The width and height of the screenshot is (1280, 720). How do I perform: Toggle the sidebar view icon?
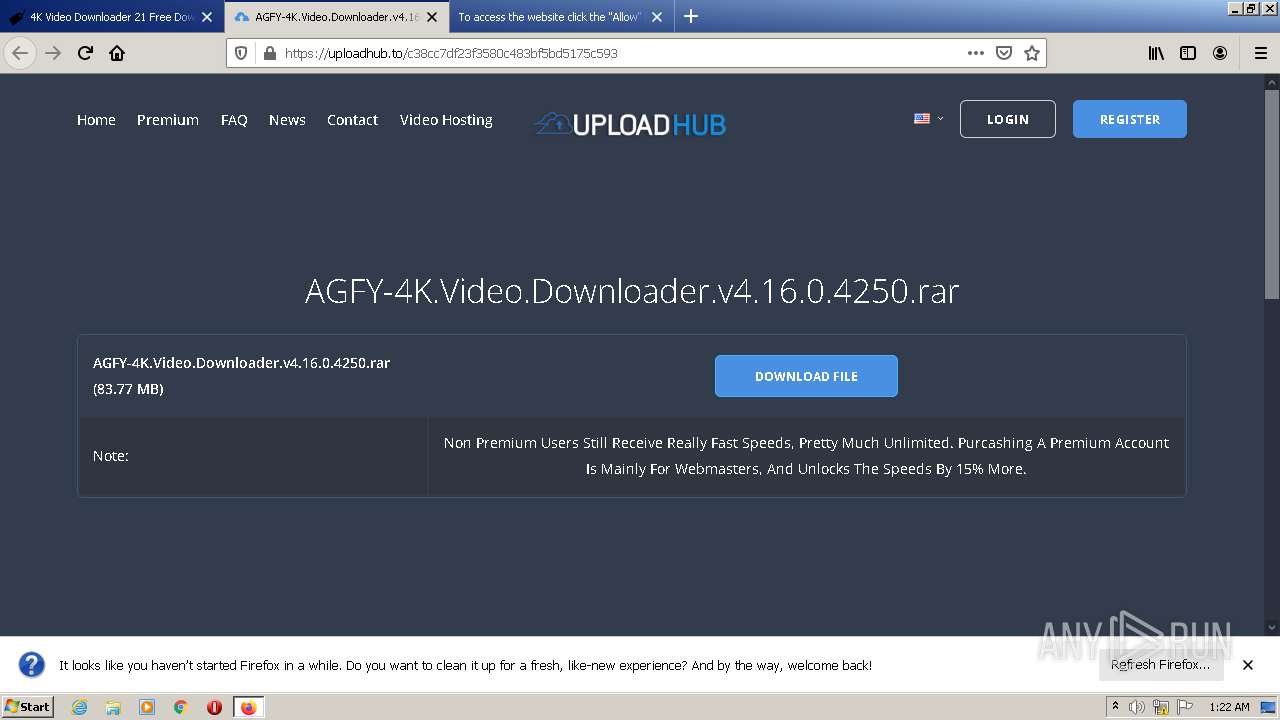click(x=1188, y=53)
